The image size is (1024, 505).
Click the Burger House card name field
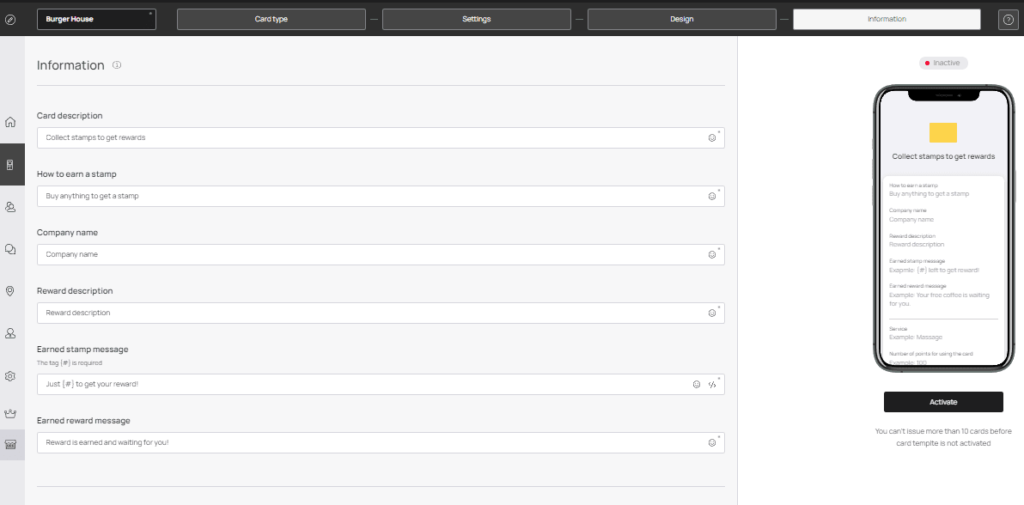pyautogui.click(x=97, y=20)
